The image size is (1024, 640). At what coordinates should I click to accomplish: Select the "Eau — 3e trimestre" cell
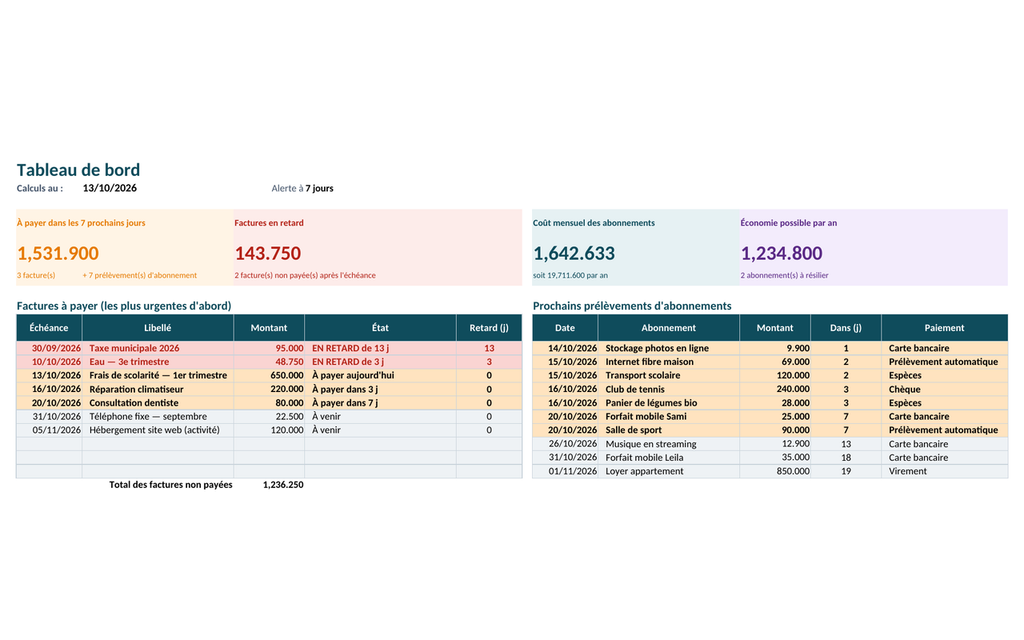(157, 362)
